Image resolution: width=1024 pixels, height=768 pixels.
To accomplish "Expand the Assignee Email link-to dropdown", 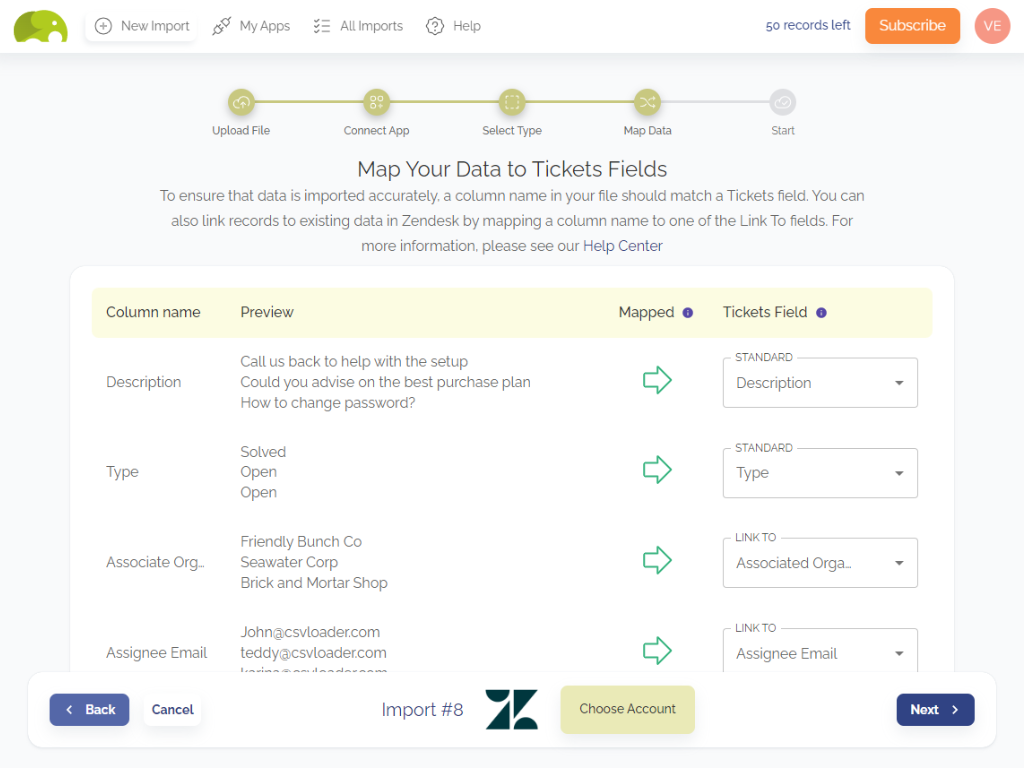I will tap(820, 652).
